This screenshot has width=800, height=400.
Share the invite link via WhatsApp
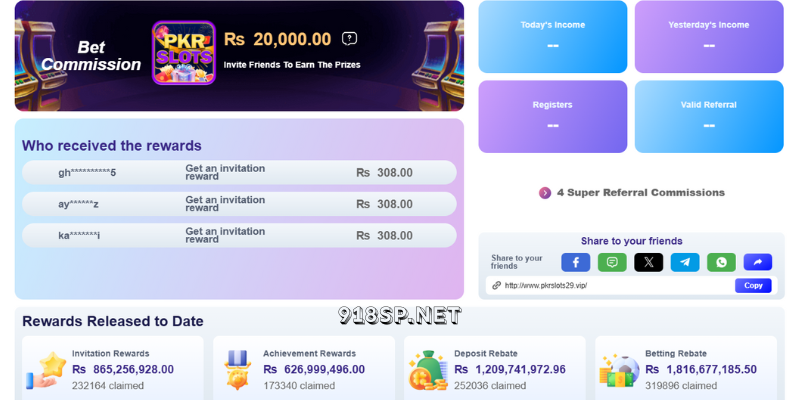(x=721, y=262)
